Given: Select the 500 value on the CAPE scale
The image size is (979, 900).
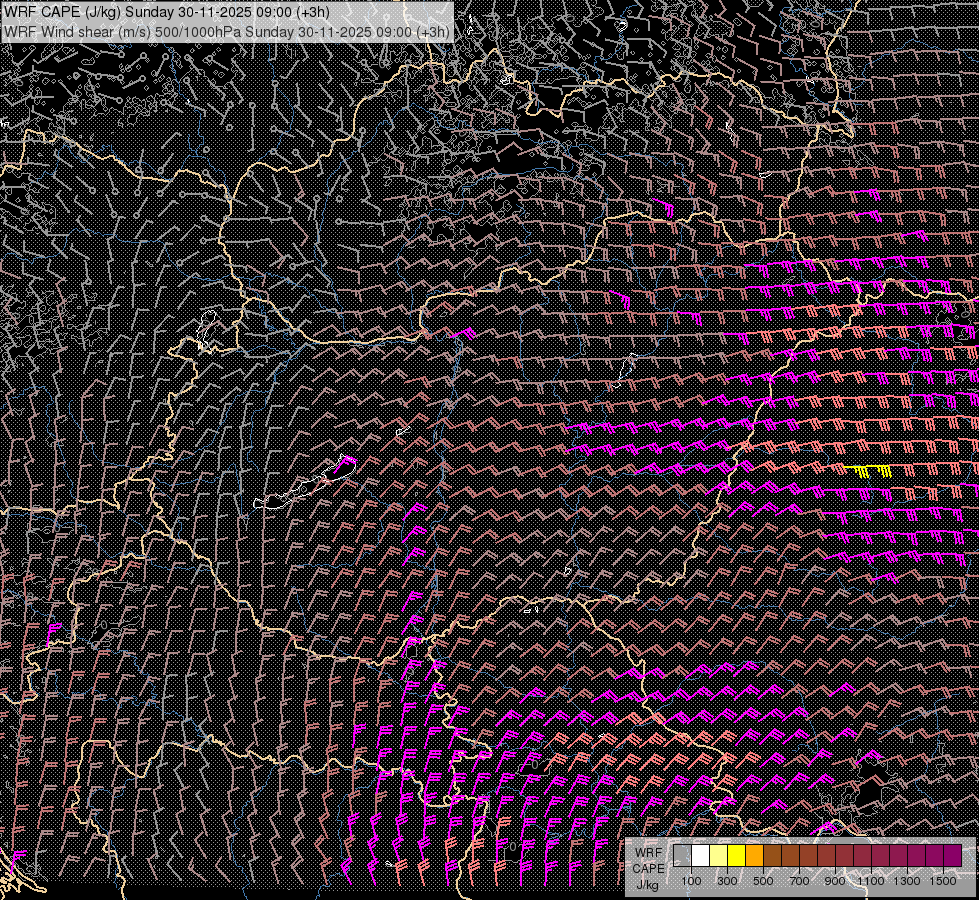Looking at the screenshot, I should [x=763, y=881].
